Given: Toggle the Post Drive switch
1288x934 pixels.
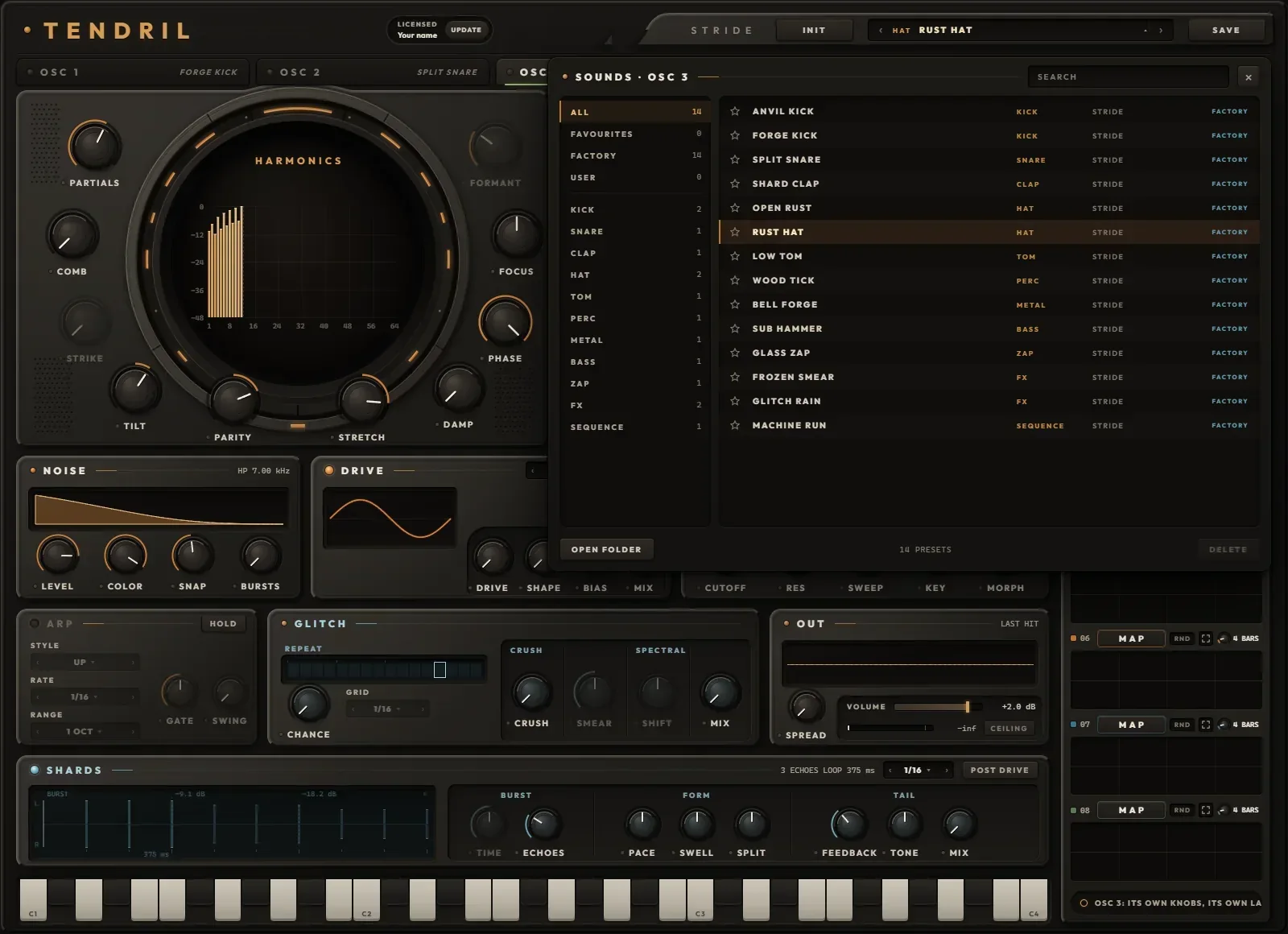Looking at the screenshot, I should 999,770.
